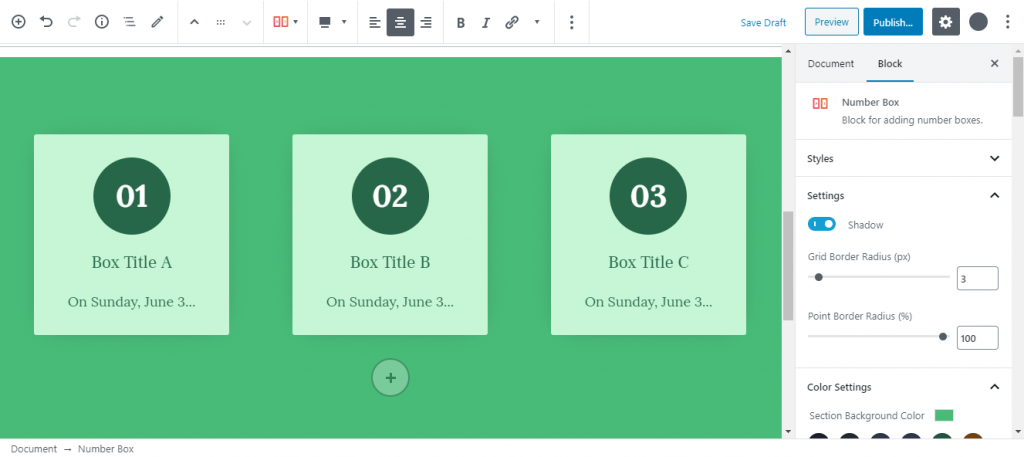
Task: Select align text right
Action: click(x=426, y=22)
